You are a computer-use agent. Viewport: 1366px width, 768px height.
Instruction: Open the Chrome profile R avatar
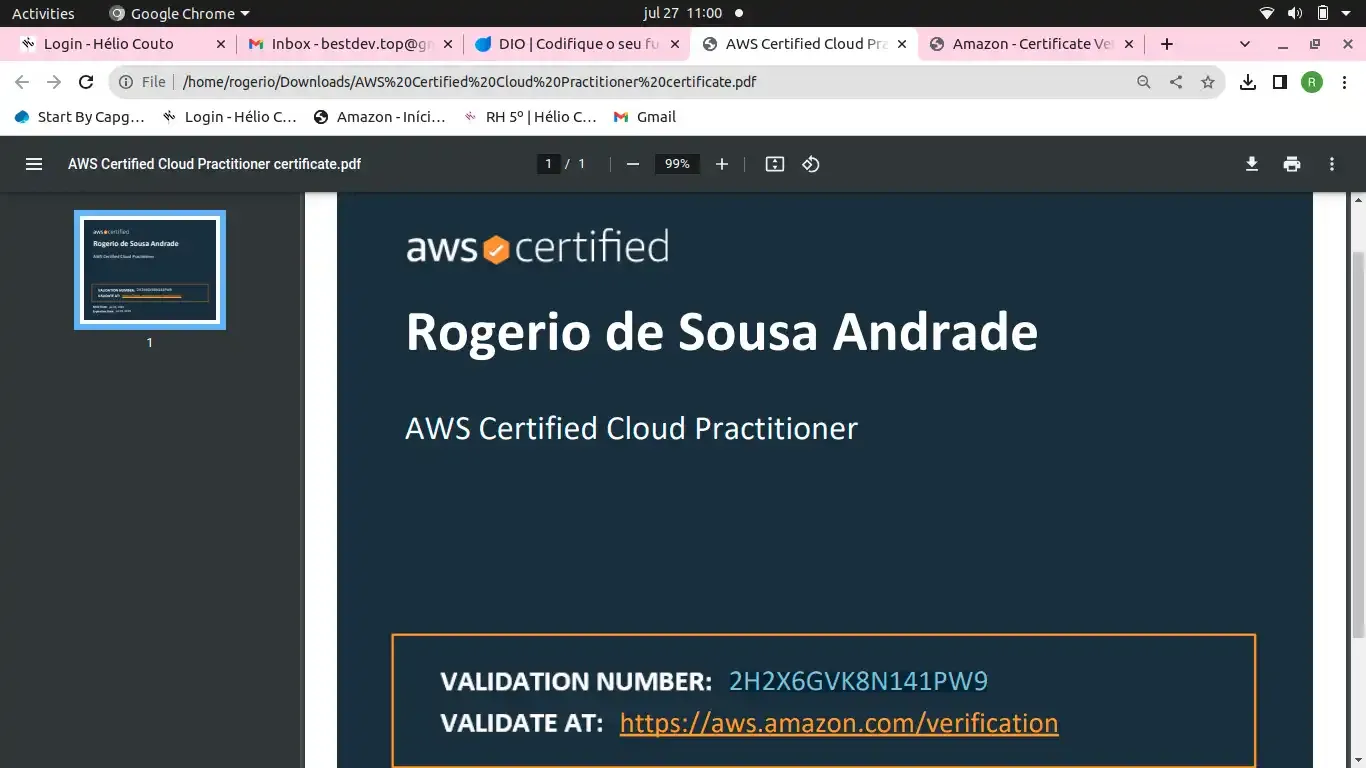click(x=1312, y=82)
